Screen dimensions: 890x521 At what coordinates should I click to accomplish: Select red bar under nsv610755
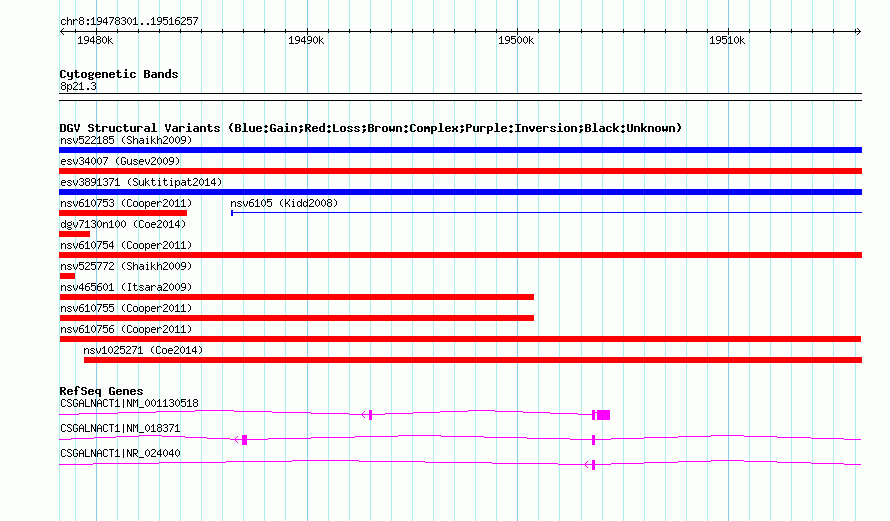pyautogui.click(x=296, y=318)
